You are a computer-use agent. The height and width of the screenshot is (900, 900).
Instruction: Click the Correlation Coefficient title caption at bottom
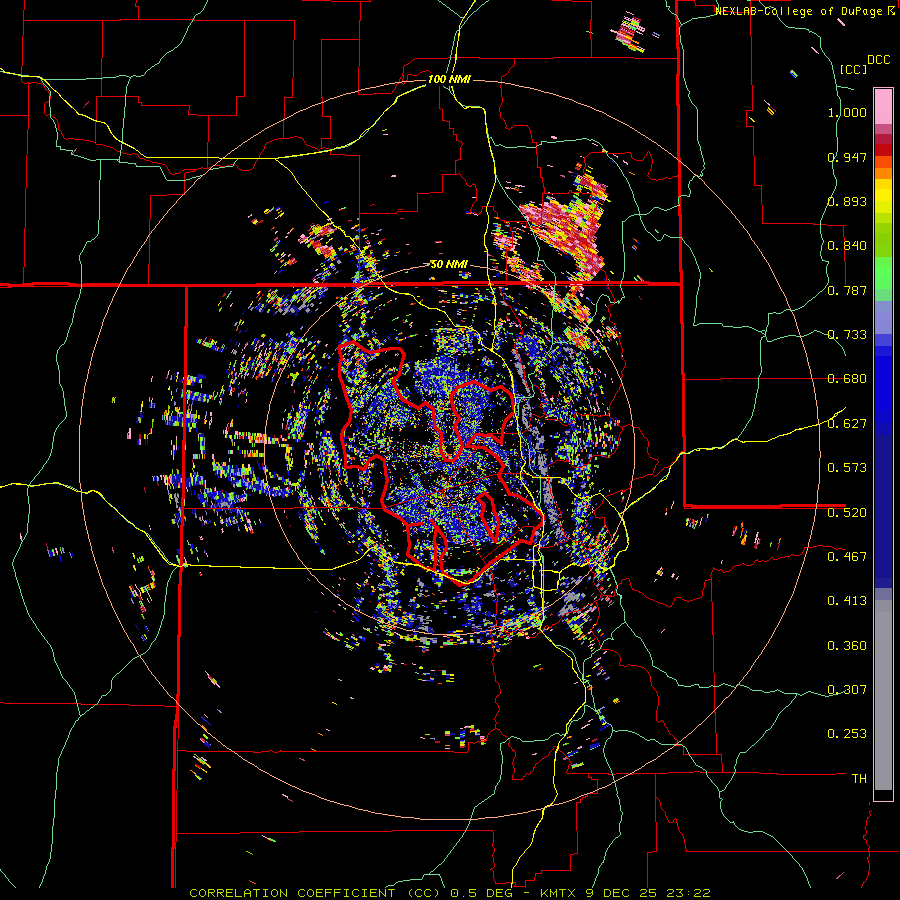[x=450, y=893]
